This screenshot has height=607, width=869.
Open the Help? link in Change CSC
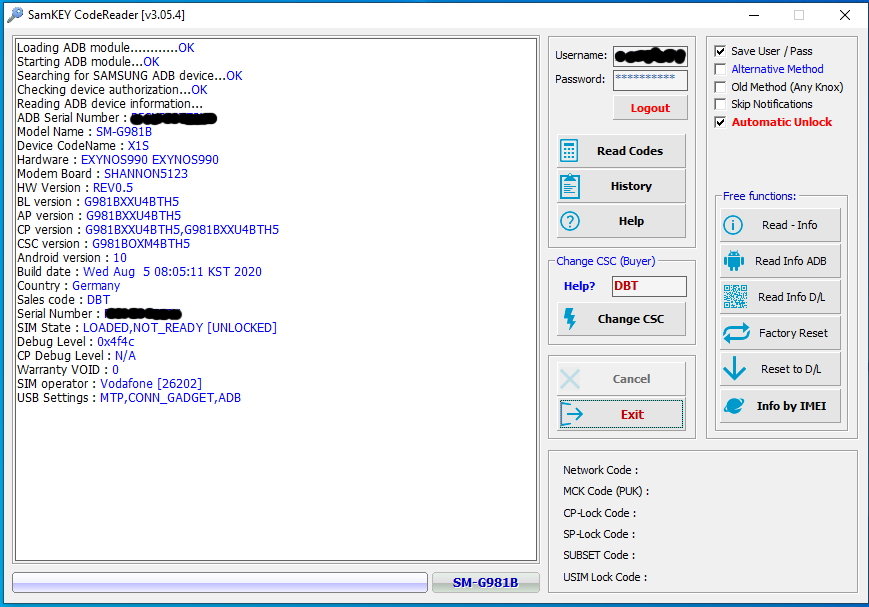(x=579, y=286)
